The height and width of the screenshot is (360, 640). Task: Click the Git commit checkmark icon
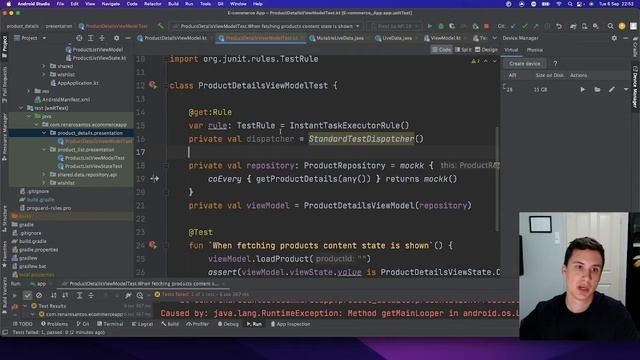pos(524,26)
